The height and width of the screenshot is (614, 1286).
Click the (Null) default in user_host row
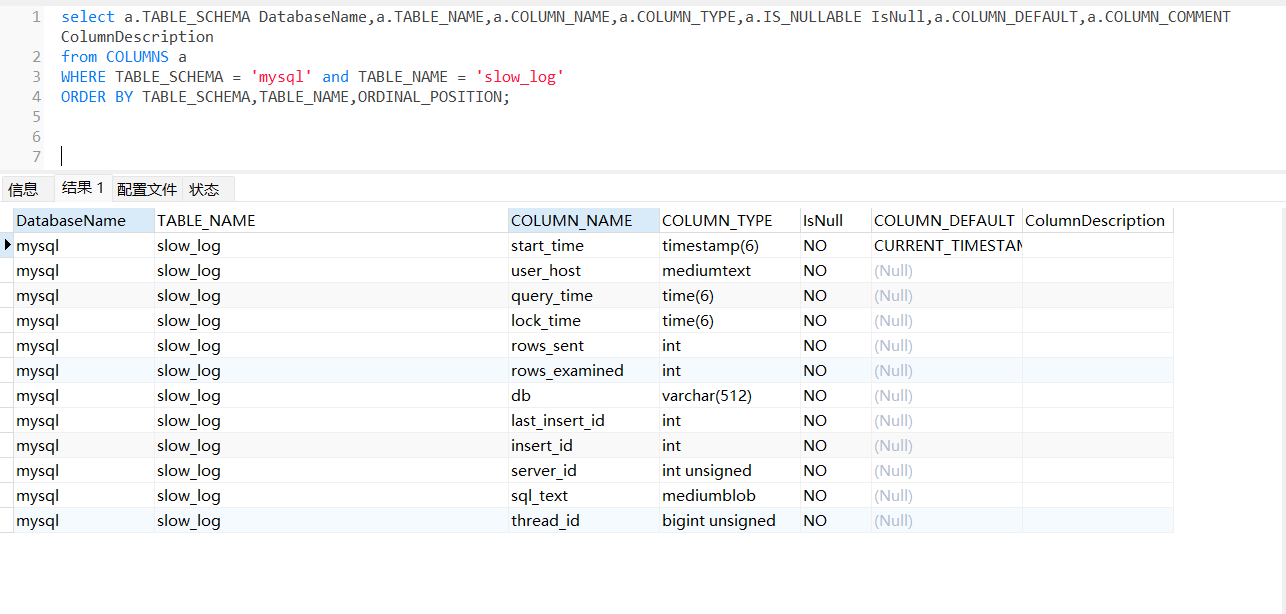pos(947,271)
